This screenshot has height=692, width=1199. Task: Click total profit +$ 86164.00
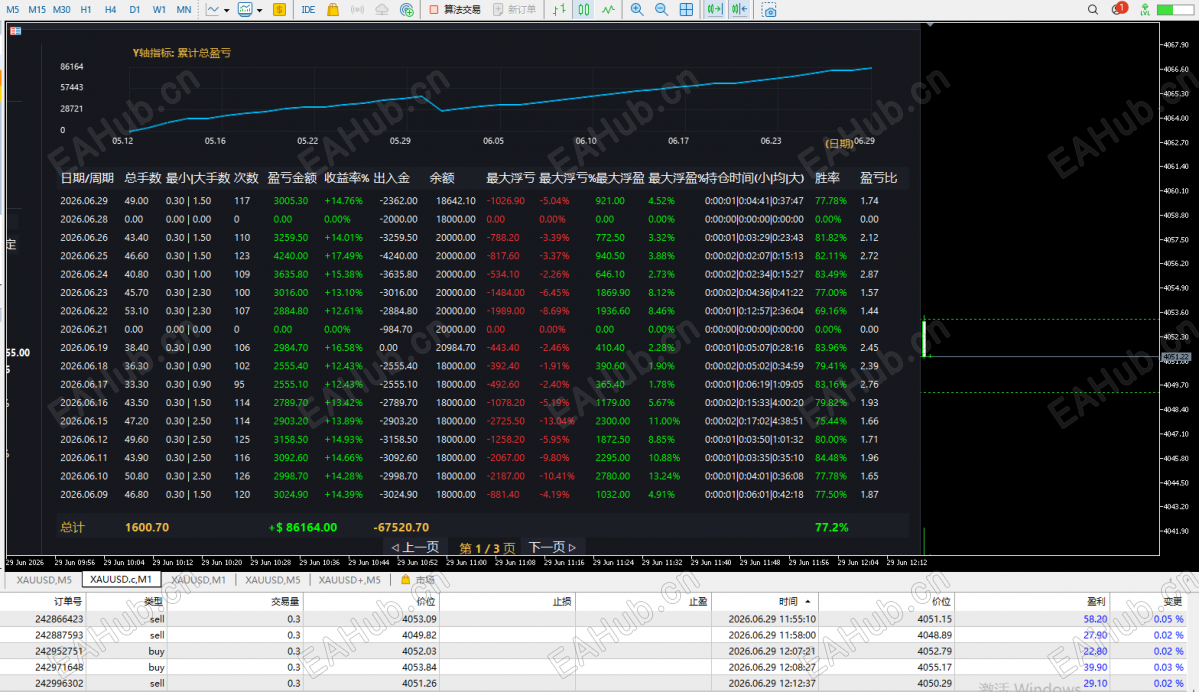pos(303,528)
